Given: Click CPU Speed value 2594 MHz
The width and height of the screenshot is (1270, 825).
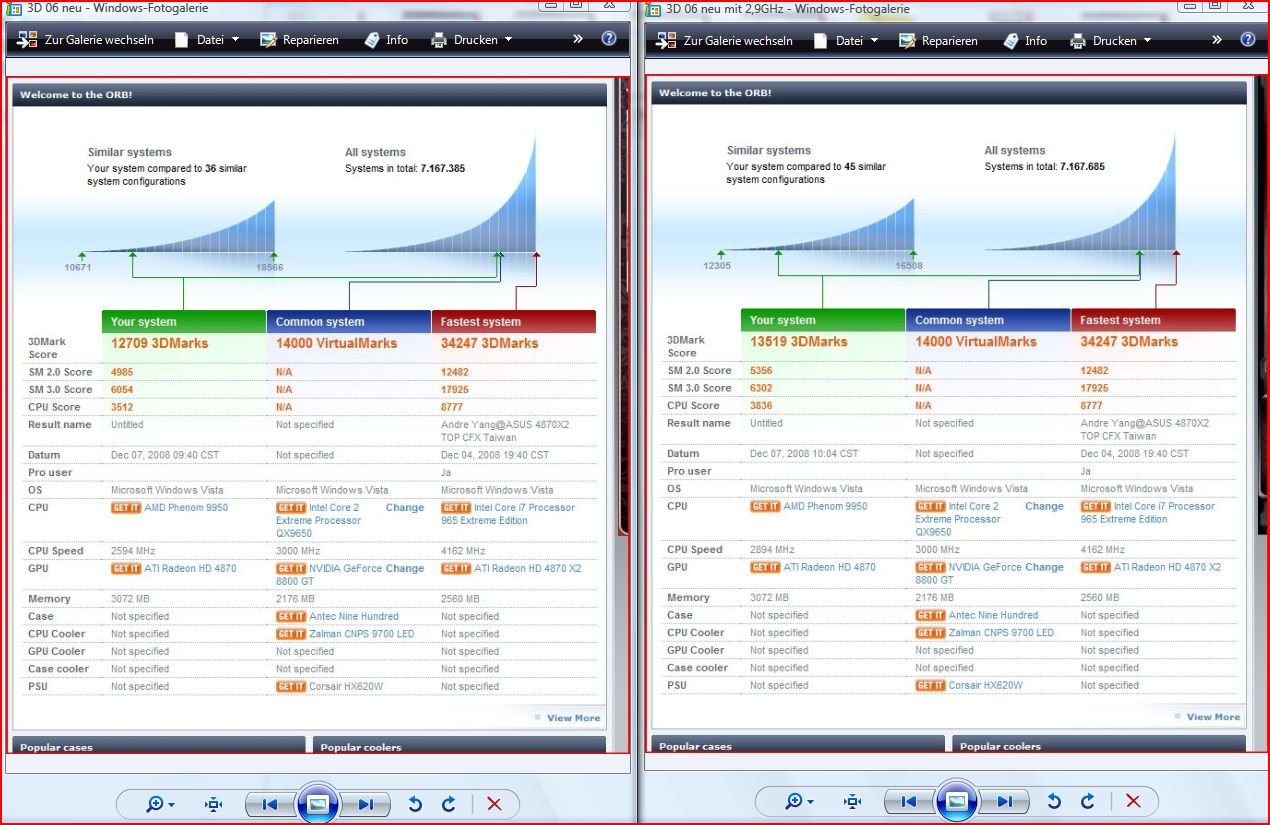Looking at the screenshot, I should [x=133, y=551].
